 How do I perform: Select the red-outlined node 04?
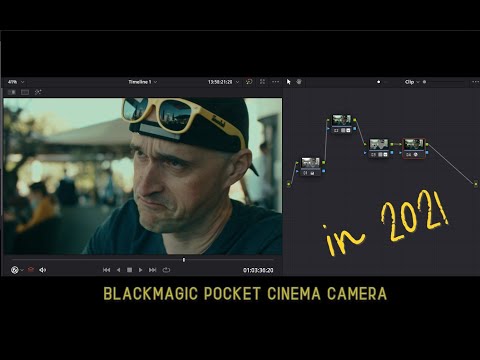(x=414, y=149)
